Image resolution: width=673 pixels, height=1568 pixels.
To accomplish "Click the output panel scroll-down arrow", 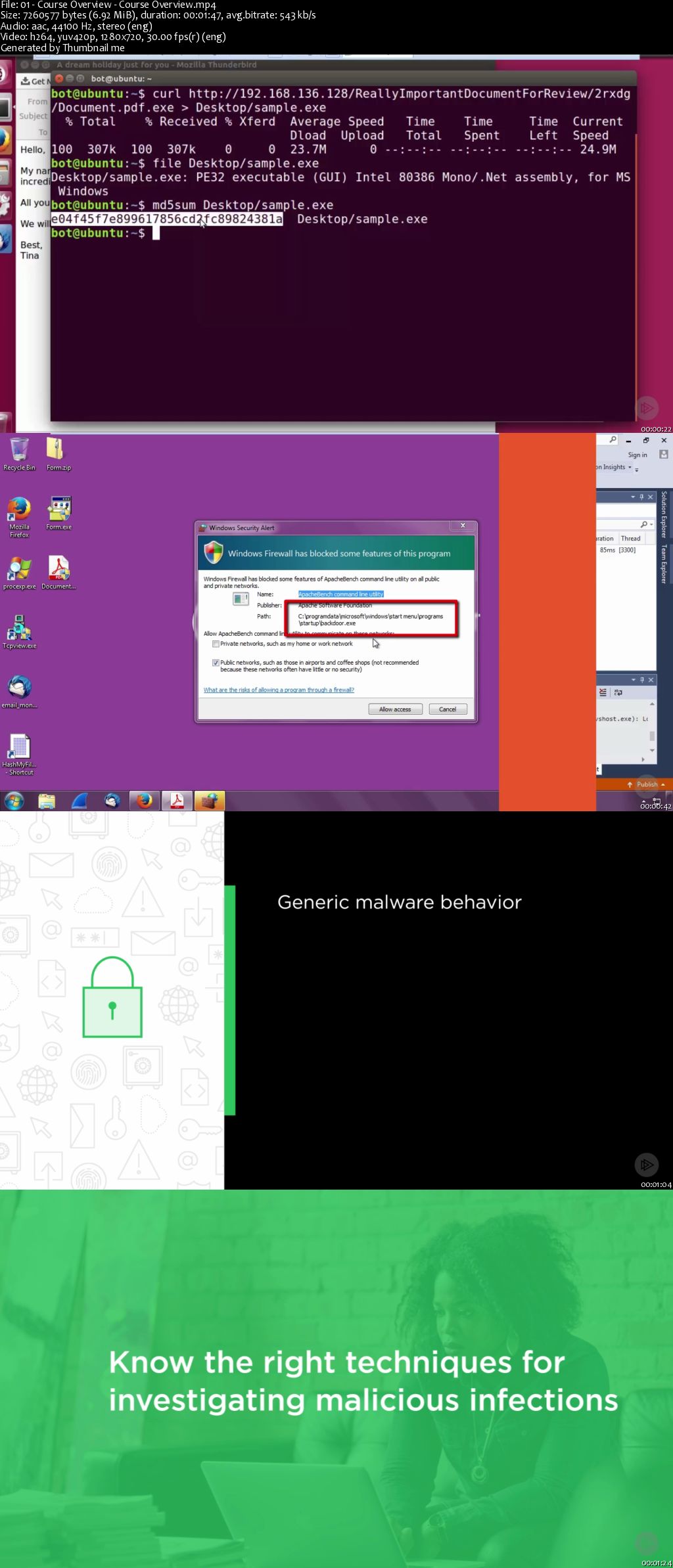I will [652, 750].
